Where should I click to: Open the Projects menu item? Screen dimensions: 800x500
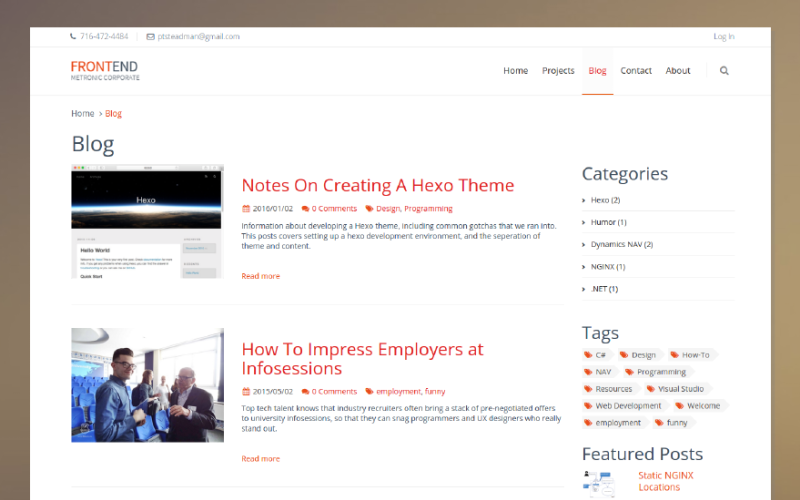(x=558, y=71)
